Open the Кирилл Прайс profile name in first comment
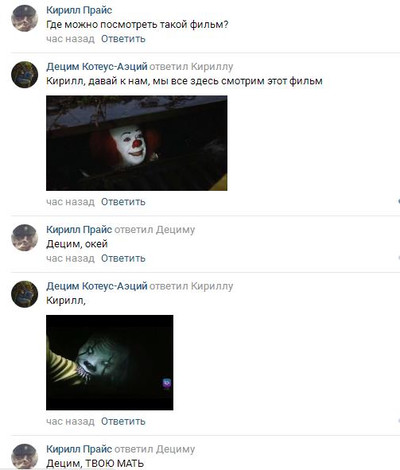This screenshot has height=470, width=400. click(79, 10)
